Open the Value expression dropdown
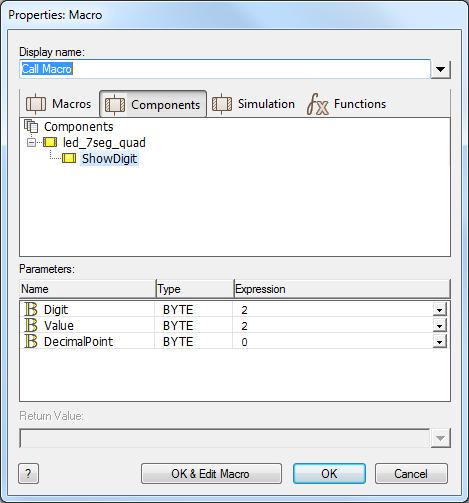469x503 pixels. click(440, 326)
